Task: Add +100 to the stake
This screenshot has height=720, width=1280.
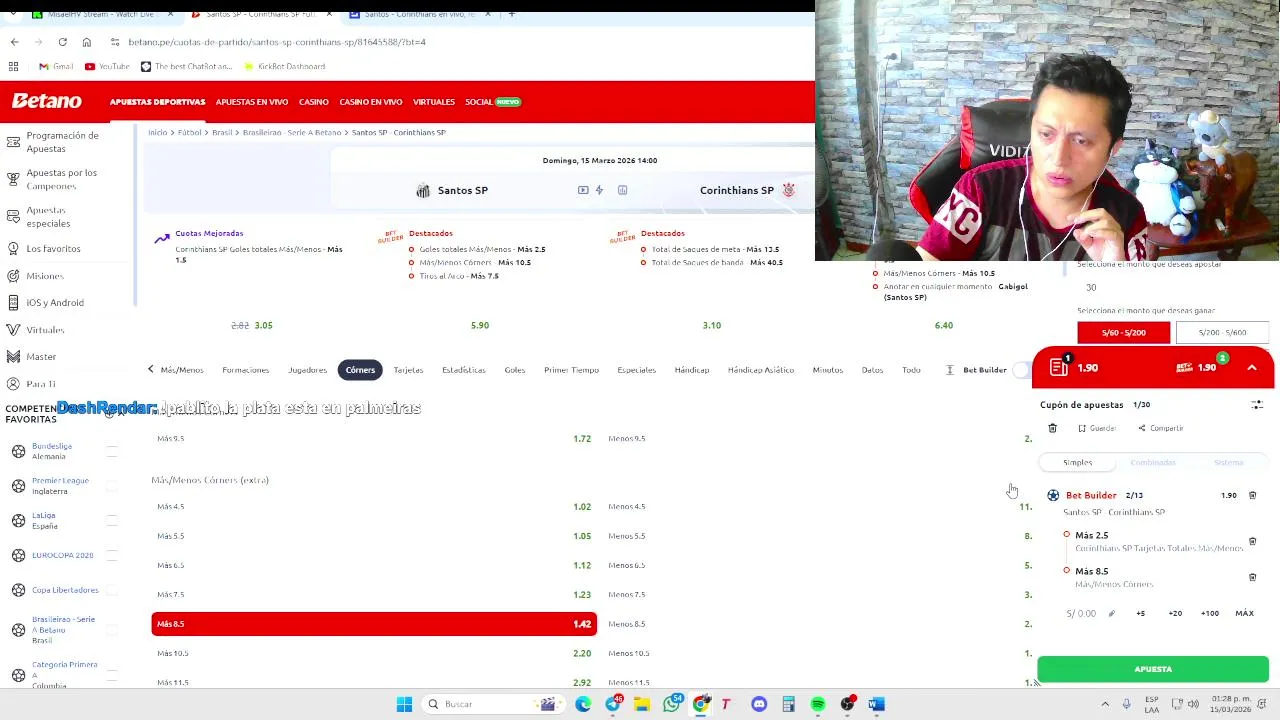Action: tap(1210, 613)
